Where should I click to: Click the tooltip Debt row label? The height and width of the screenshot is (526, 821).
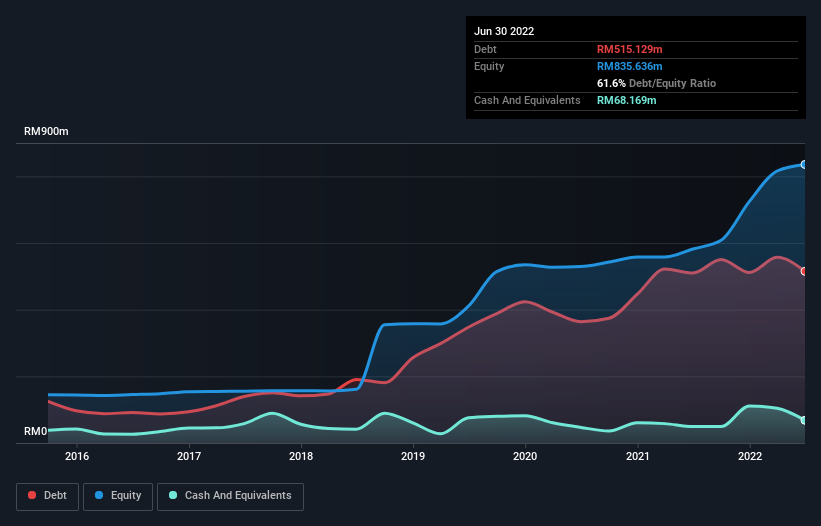[485, 49]
